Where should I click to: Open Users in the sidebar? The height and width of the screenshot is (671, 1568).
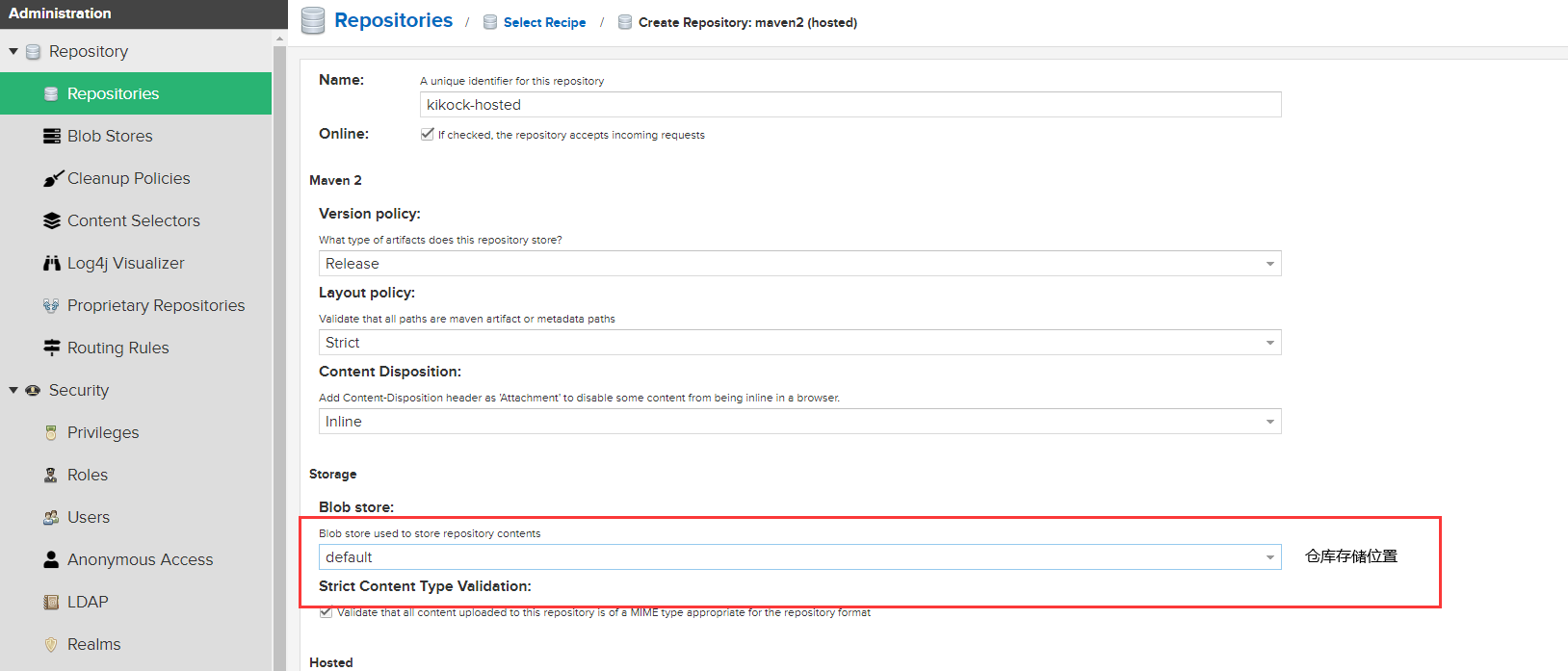136,517
